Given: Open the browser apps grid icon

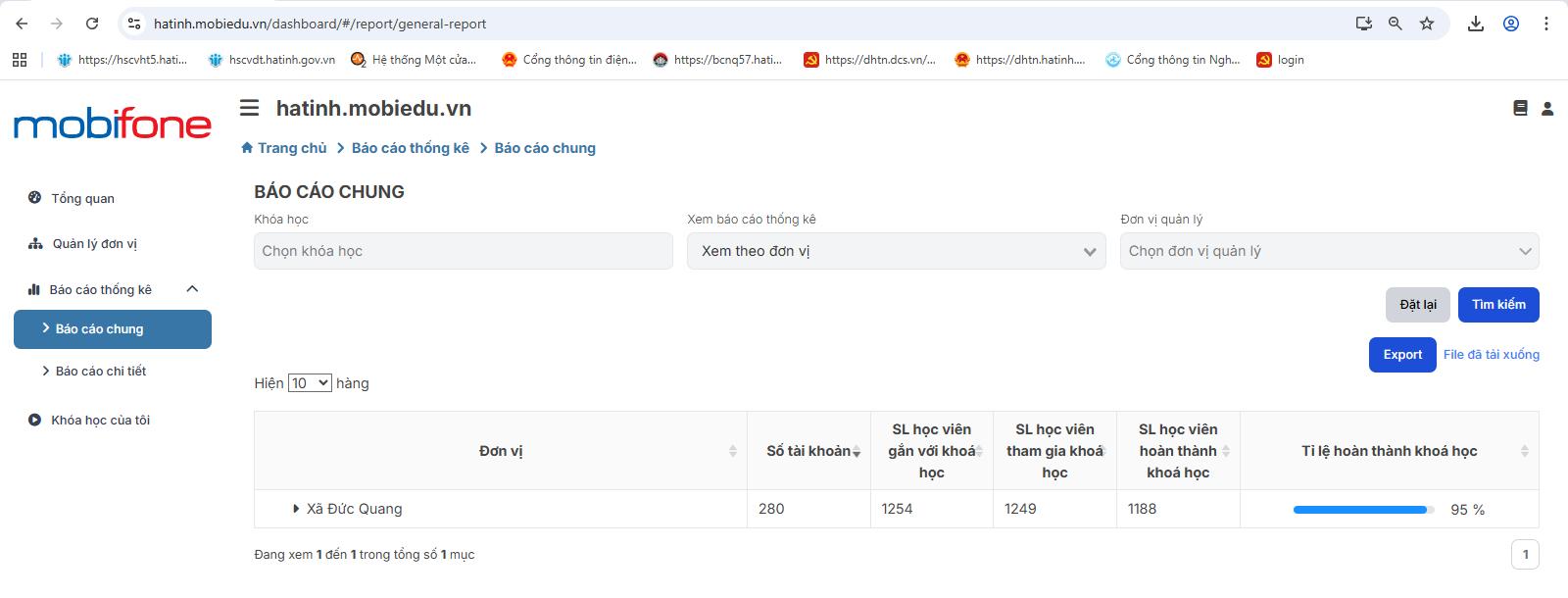Looking at the screenshot, I should pos(20,60).
